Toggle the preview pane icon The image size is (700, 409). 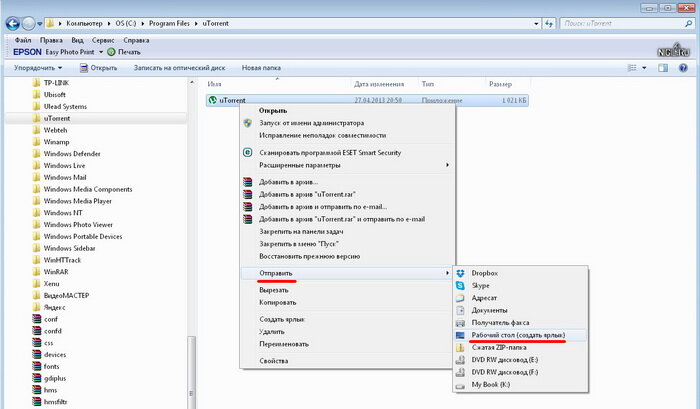tap(663, 68)
